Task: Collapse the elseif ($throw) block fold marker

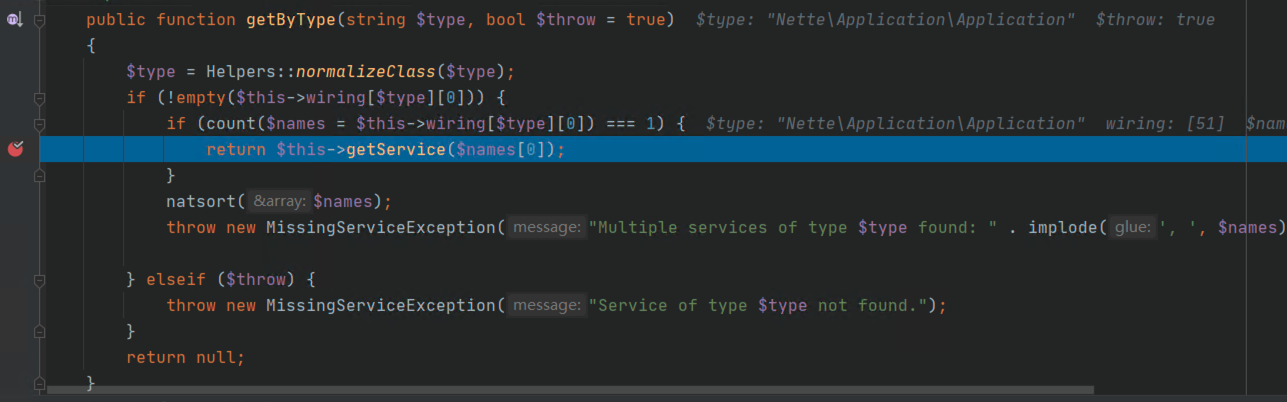Action: [39, 279]
